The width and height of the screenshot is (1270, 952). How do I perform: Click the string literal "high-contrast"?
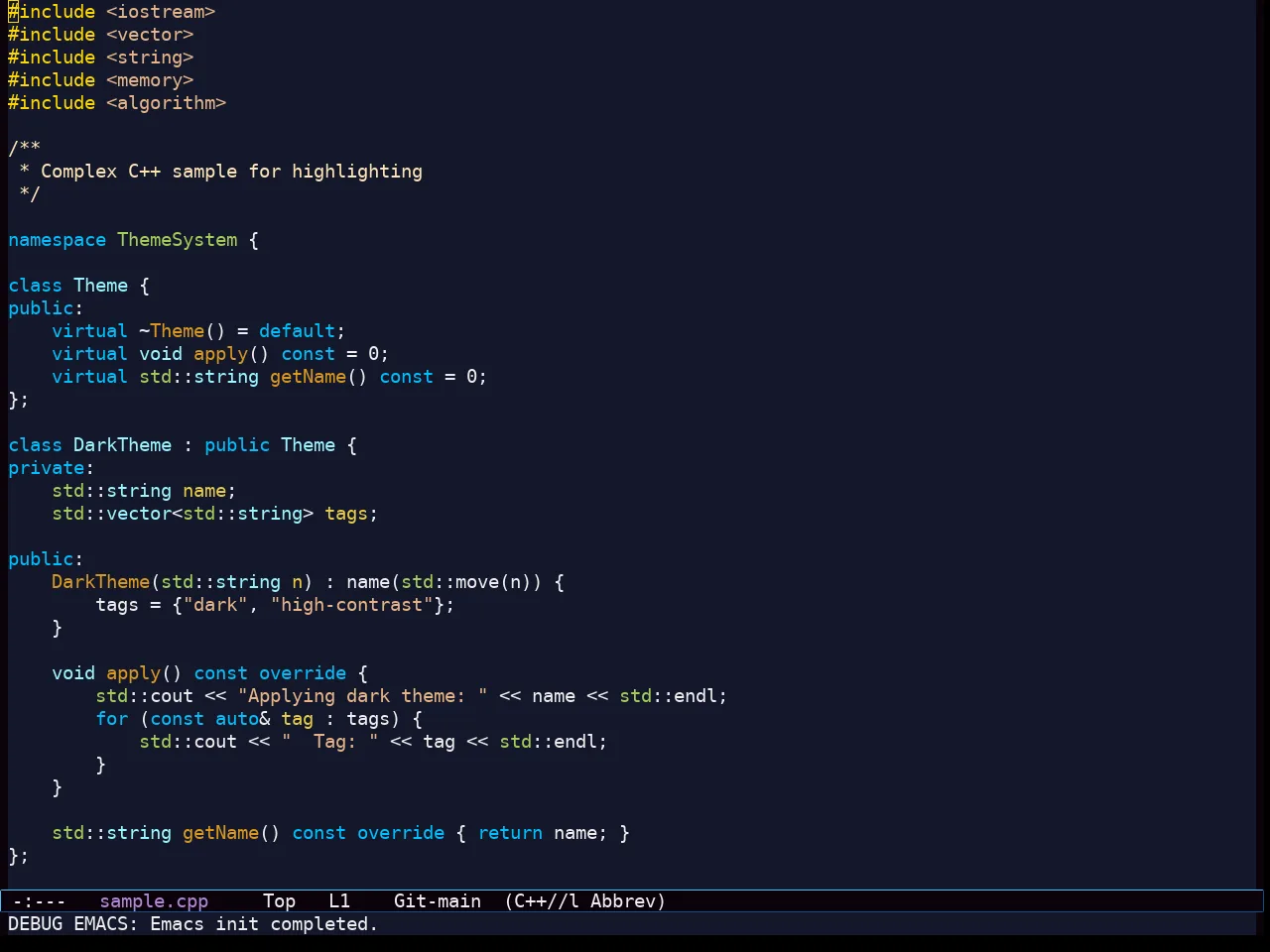tap(352, 605)
